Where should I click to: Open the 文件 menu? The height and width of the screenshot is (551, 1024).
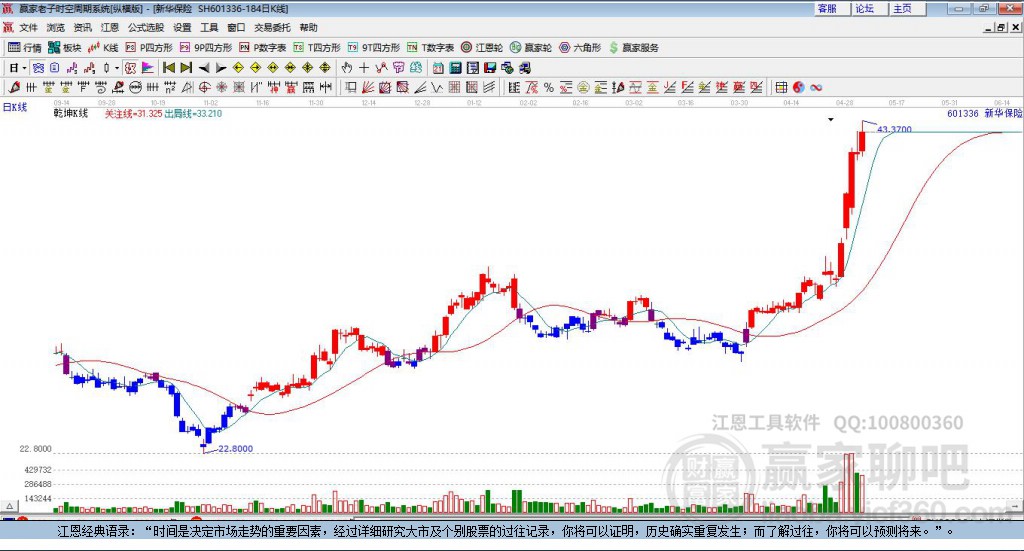click(28, 27)
